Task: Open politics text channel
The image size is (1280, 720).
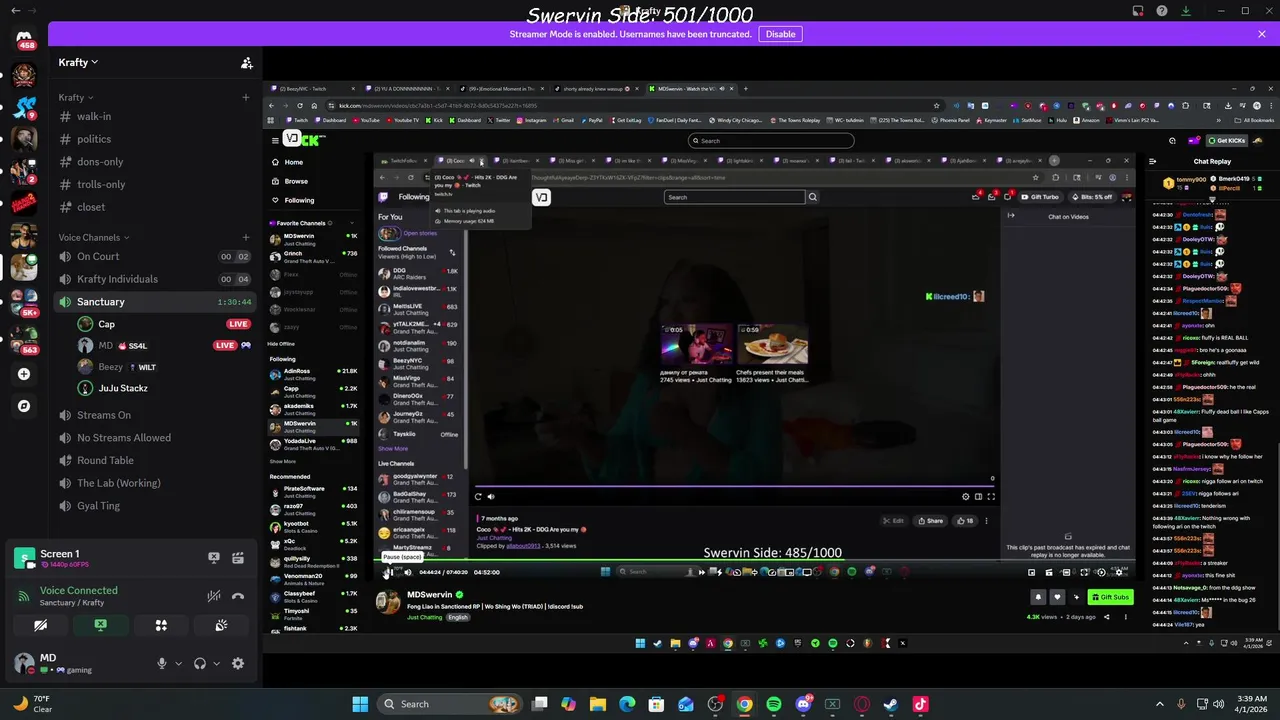Action: [155, 139]
